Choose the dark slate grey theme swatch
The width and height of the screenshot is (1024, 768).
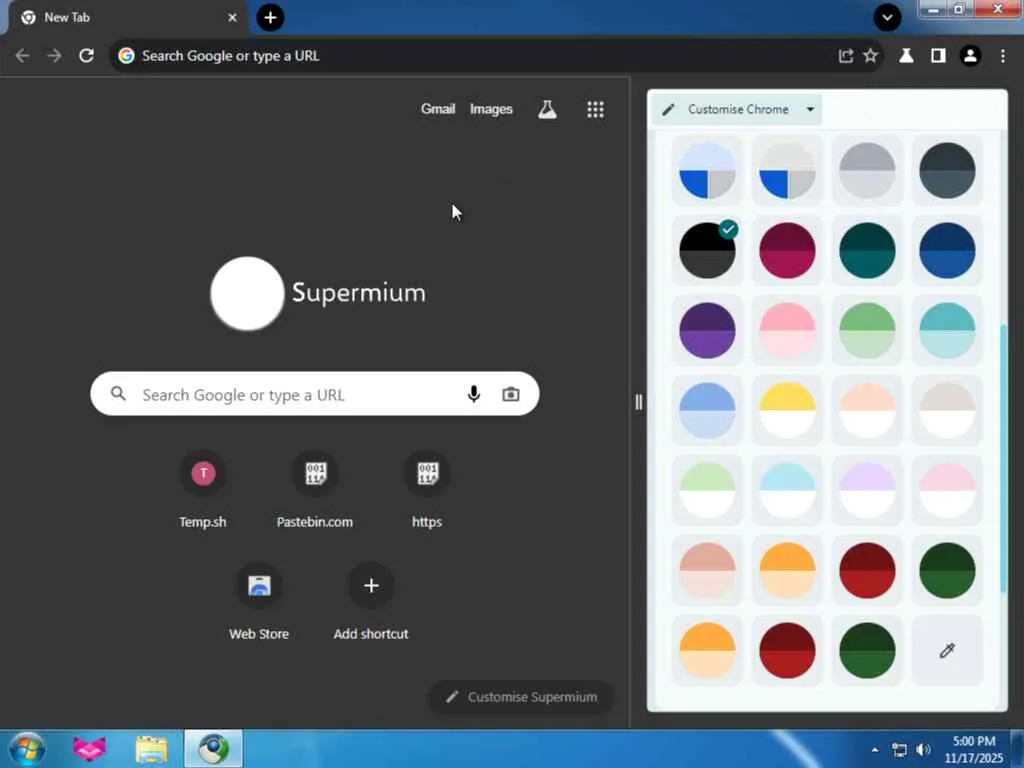tap(947, 170)
